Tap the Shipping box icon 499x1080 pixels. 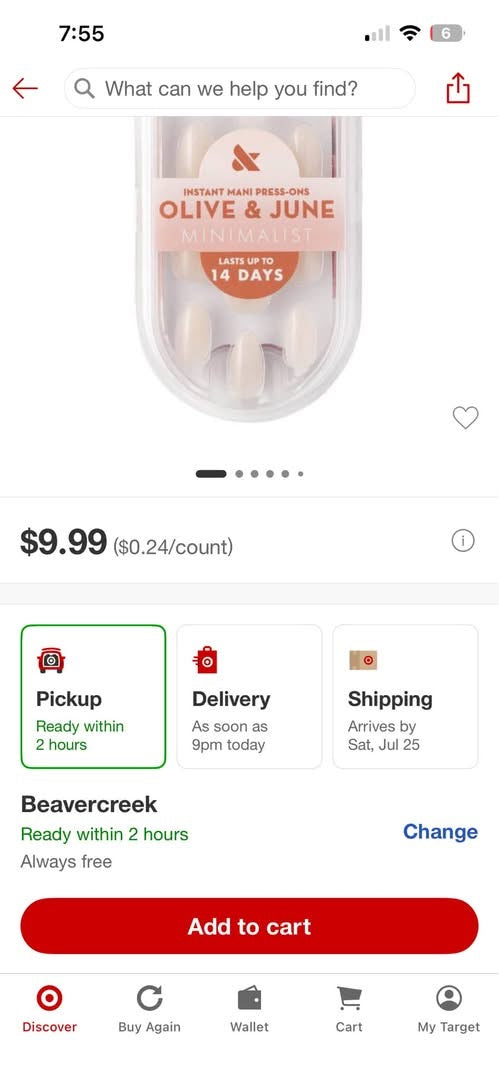363,660
